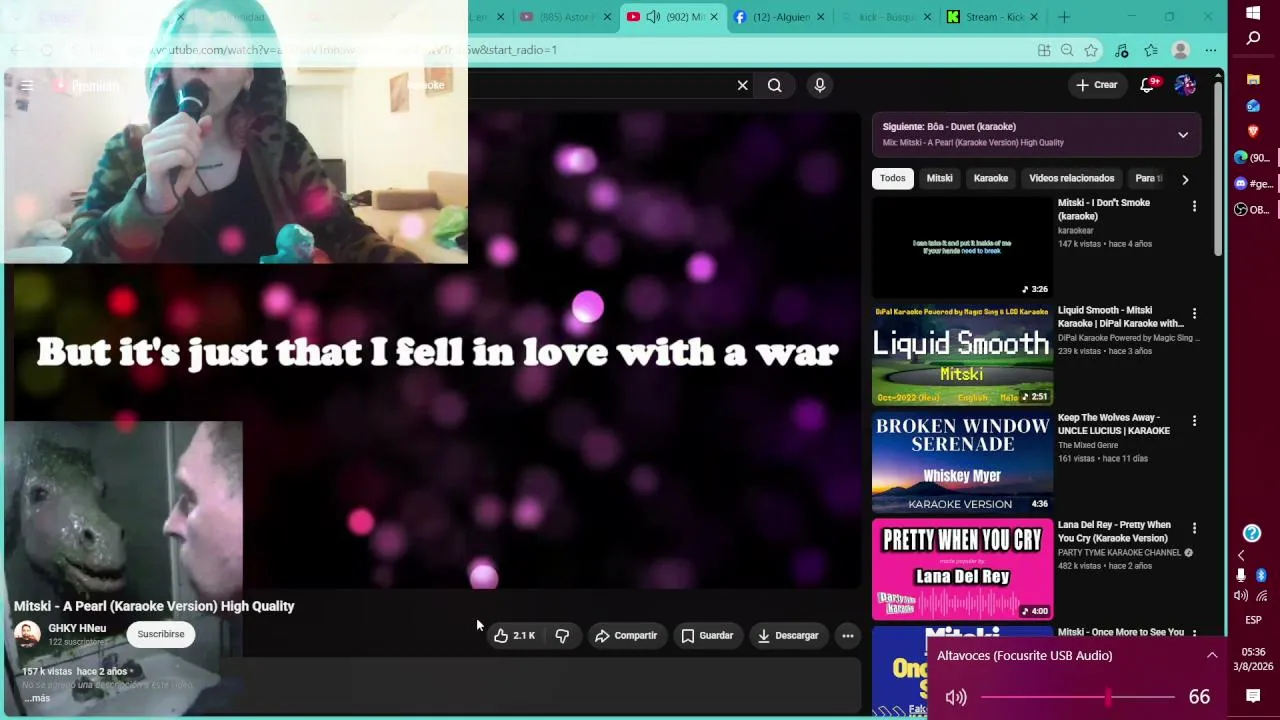The height and width of the screenshot is (720, 1280).
Task: Expand the audio device list chevron
Action: click(x=1212, y=655)
